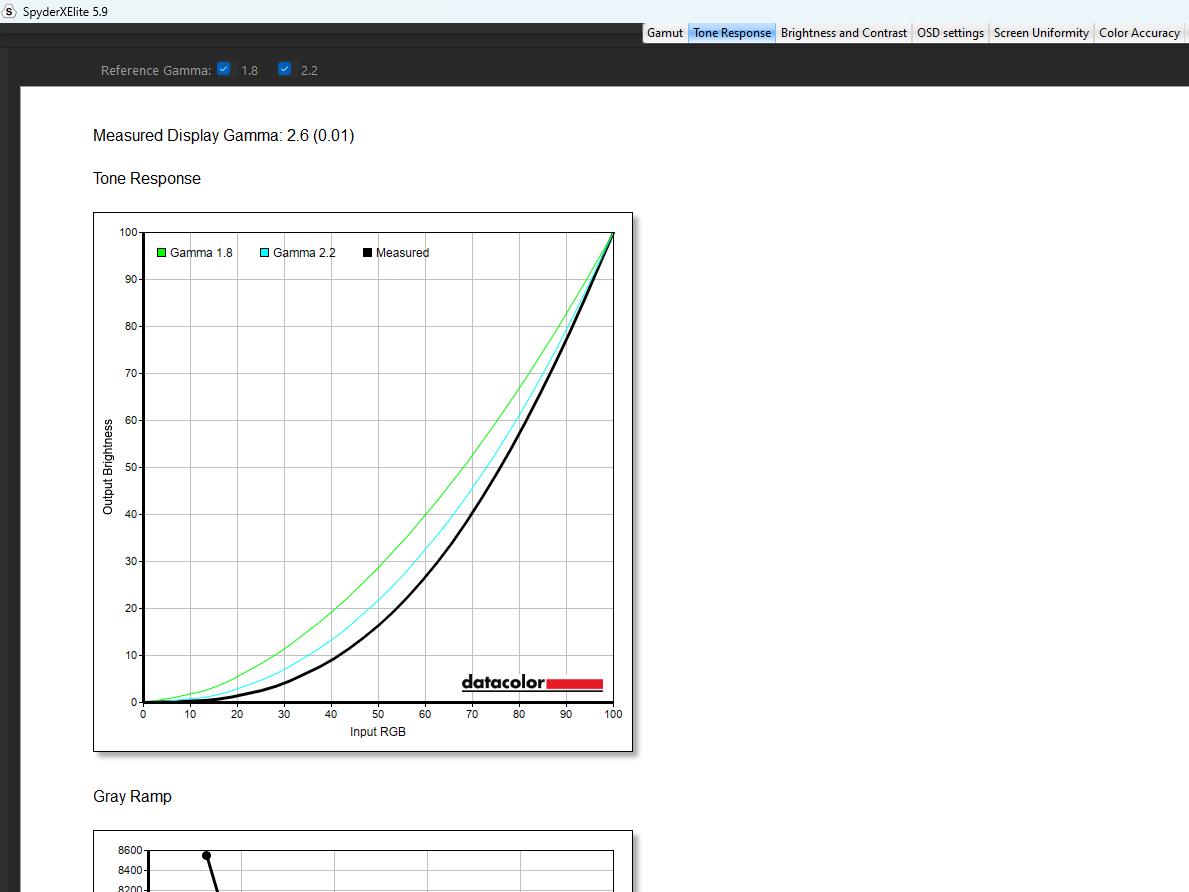Viewport: 1189px width, 892px height.
Task: Switch to the Color Accuracy tab
Action: tap(1139, 33)
